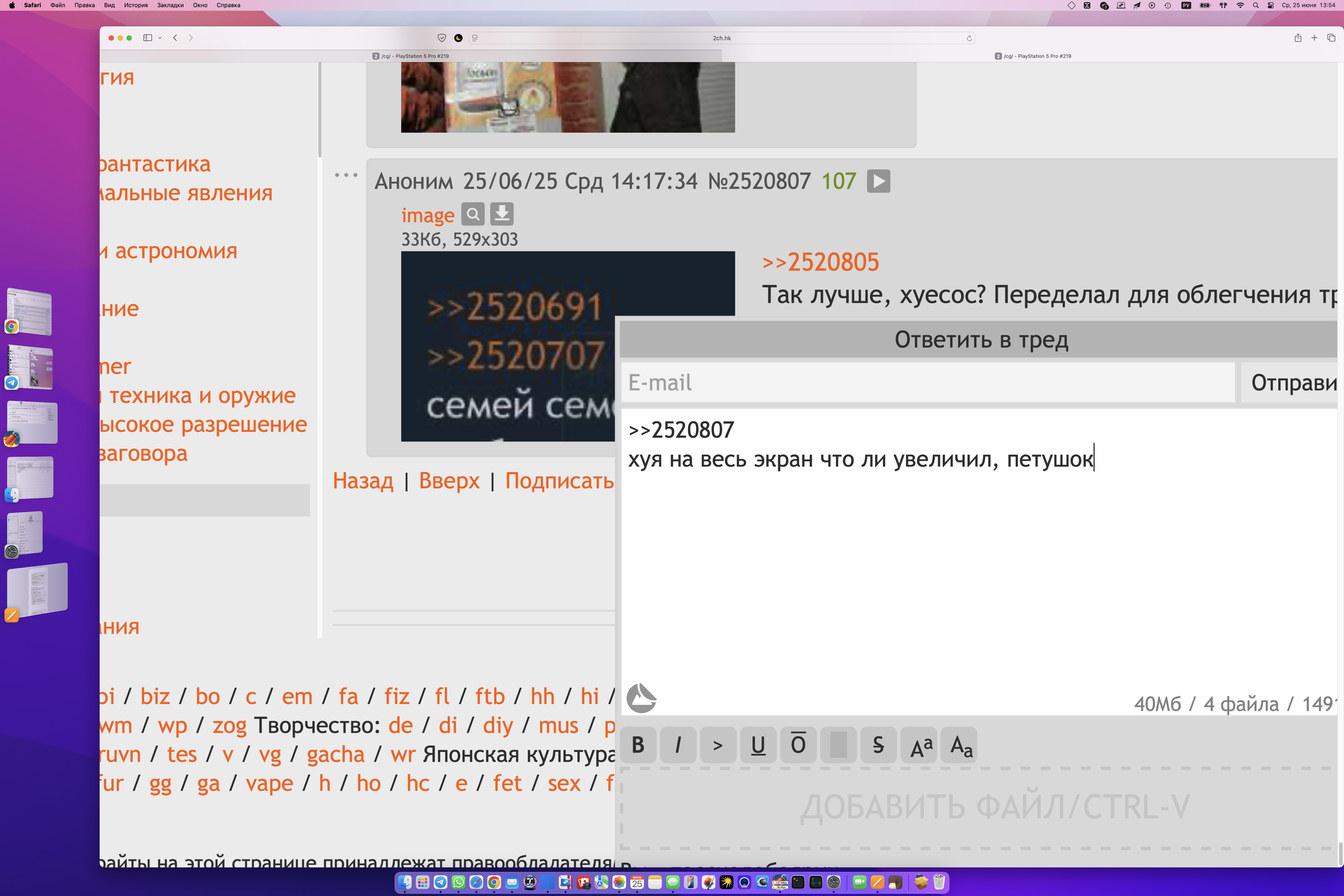Click the Bold formatting button
The width and height of the screenshot is (1344, 896).
638,745
